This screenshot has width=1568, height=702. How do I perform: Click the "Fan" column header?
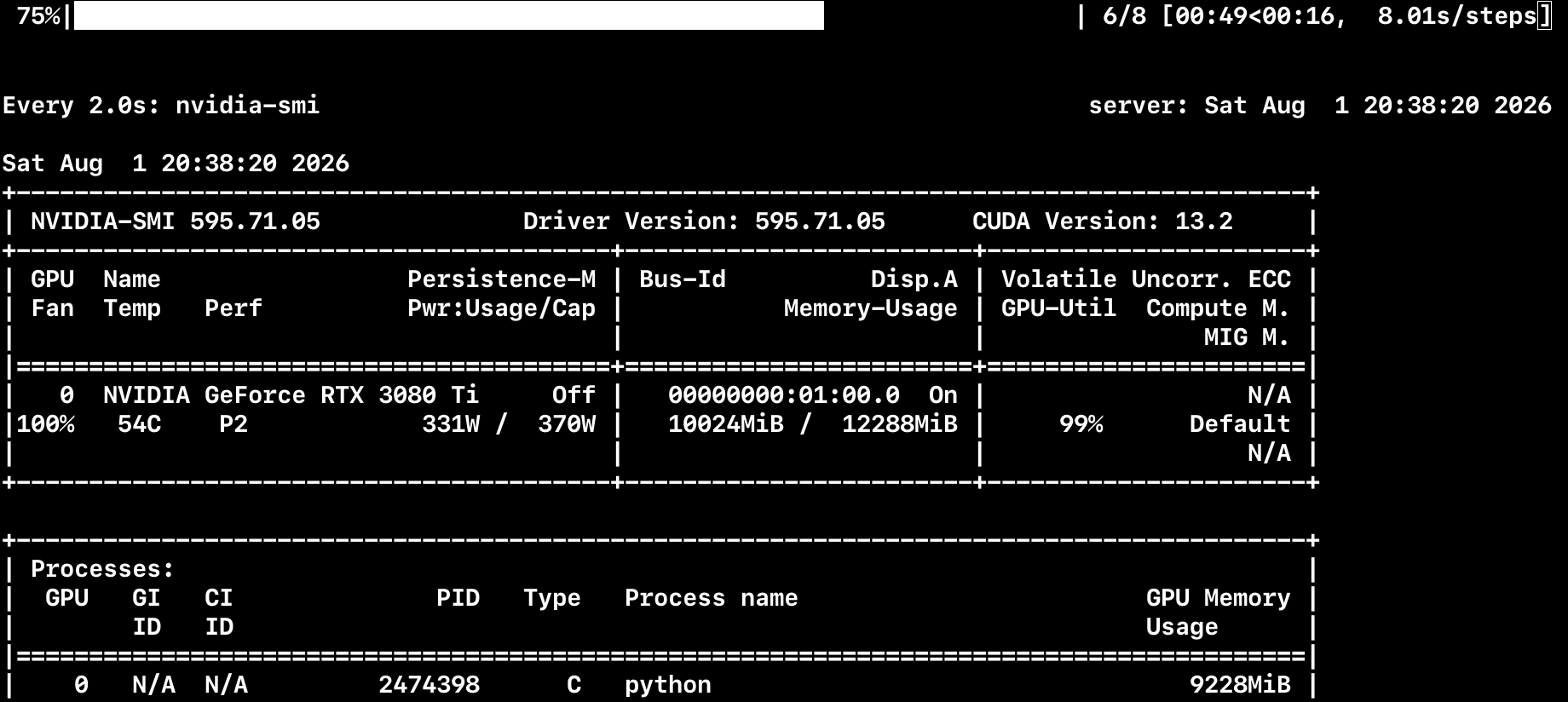click(x=53, y=308)
